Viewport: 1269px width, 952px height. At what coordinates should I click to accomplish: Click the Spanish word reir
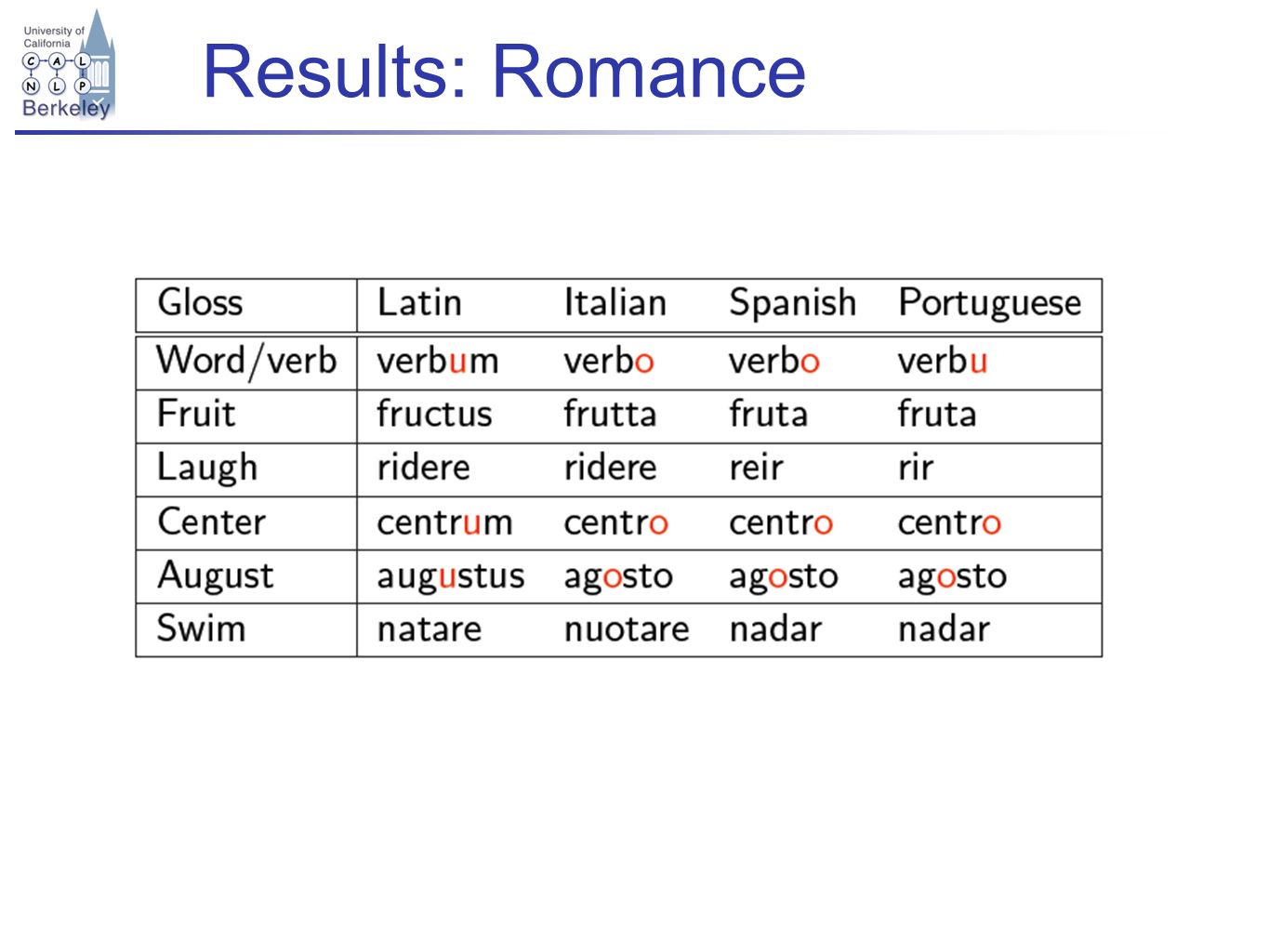coord(756,468)
